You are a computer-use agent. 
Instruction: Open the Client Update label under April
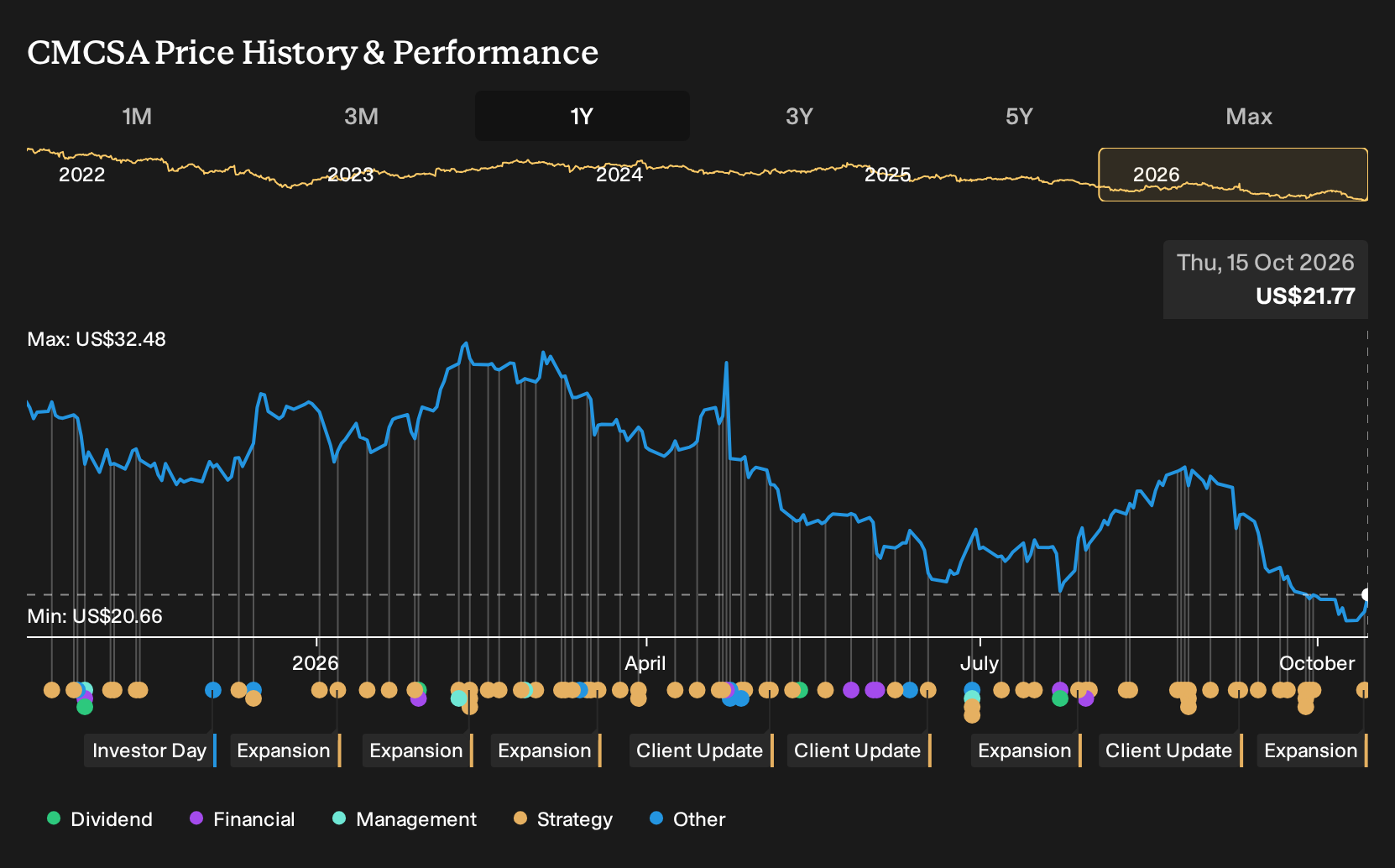701,750
